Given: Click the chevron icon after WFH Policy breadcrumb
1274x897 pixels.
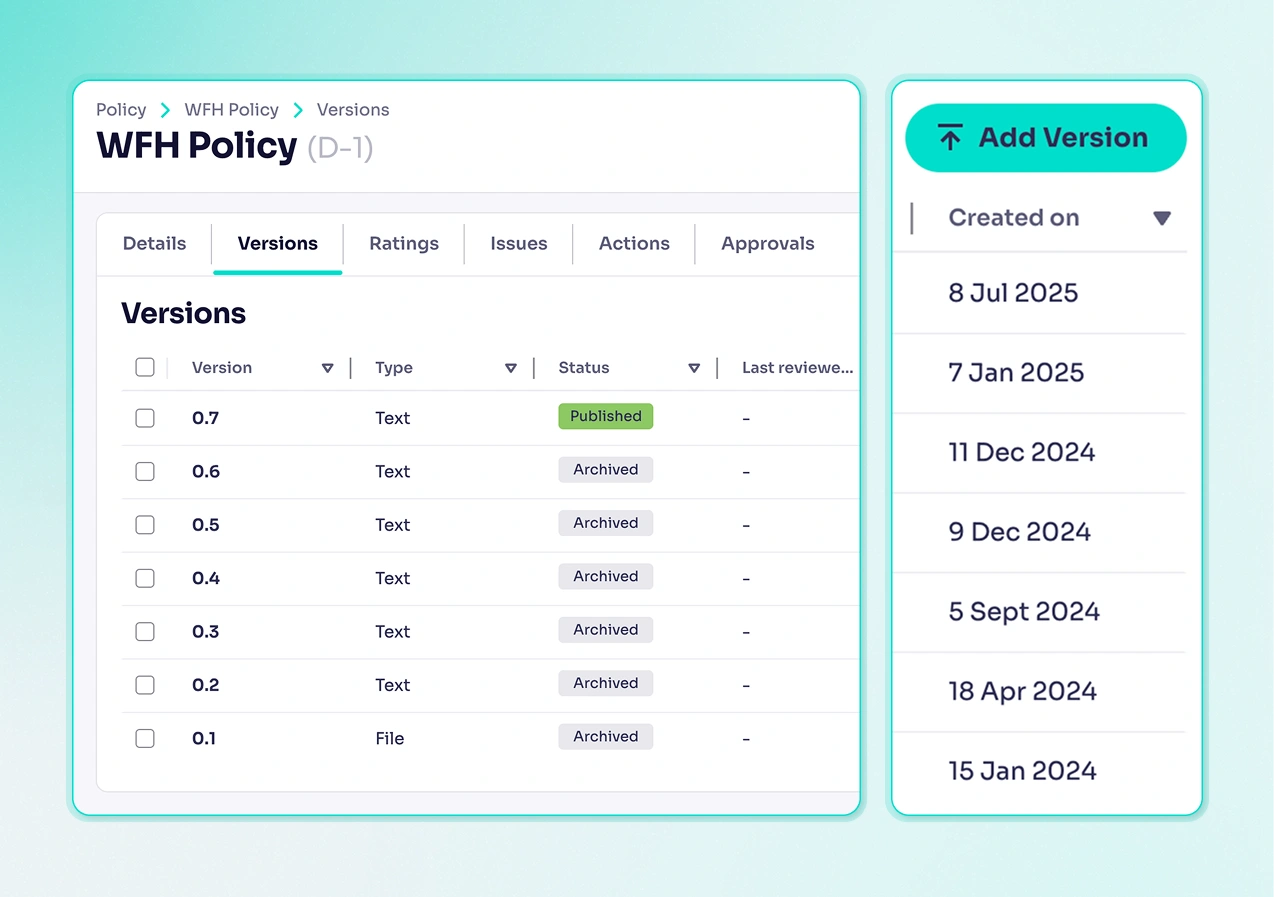Looking at the screenshot, I should click(x=298, y=110).
